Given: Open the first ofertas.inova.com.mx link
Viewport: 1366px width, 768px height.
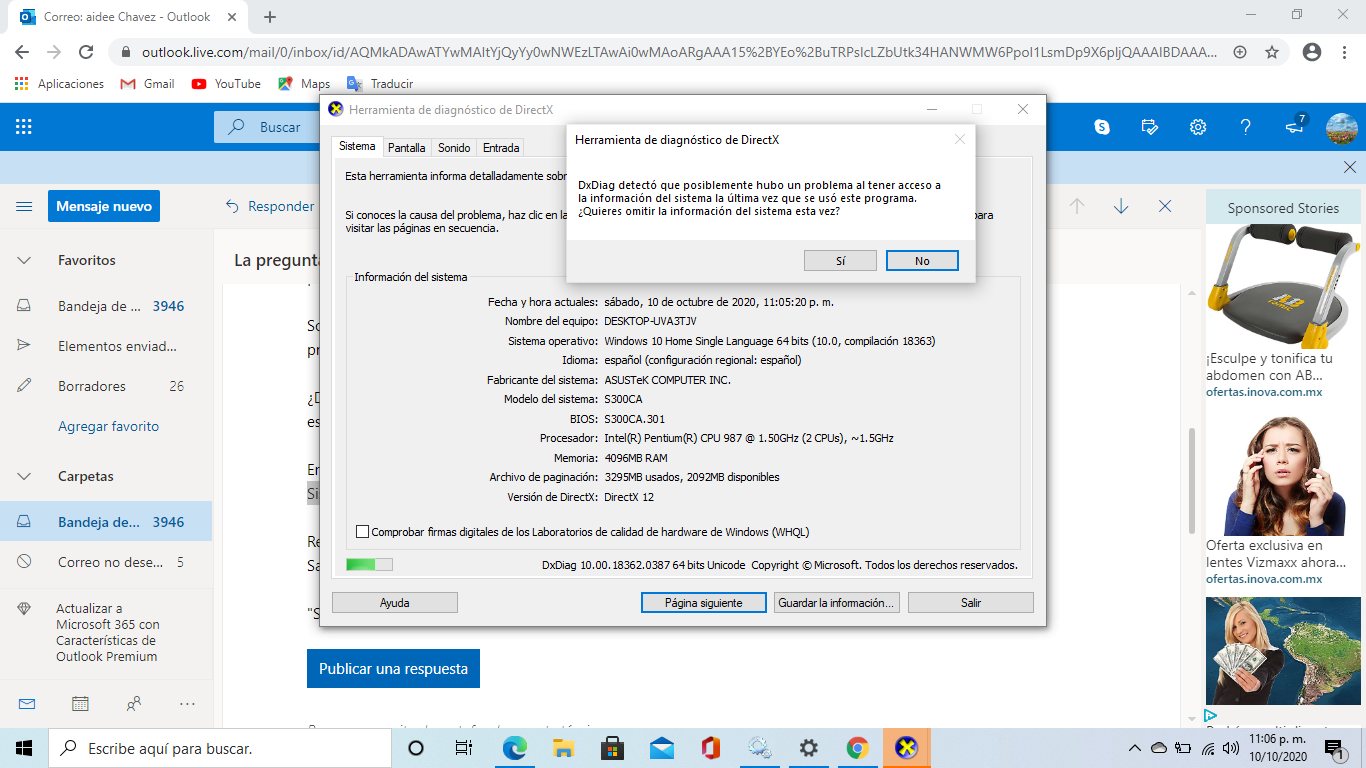Looking at the screenshot, I should pos(1264,392).
